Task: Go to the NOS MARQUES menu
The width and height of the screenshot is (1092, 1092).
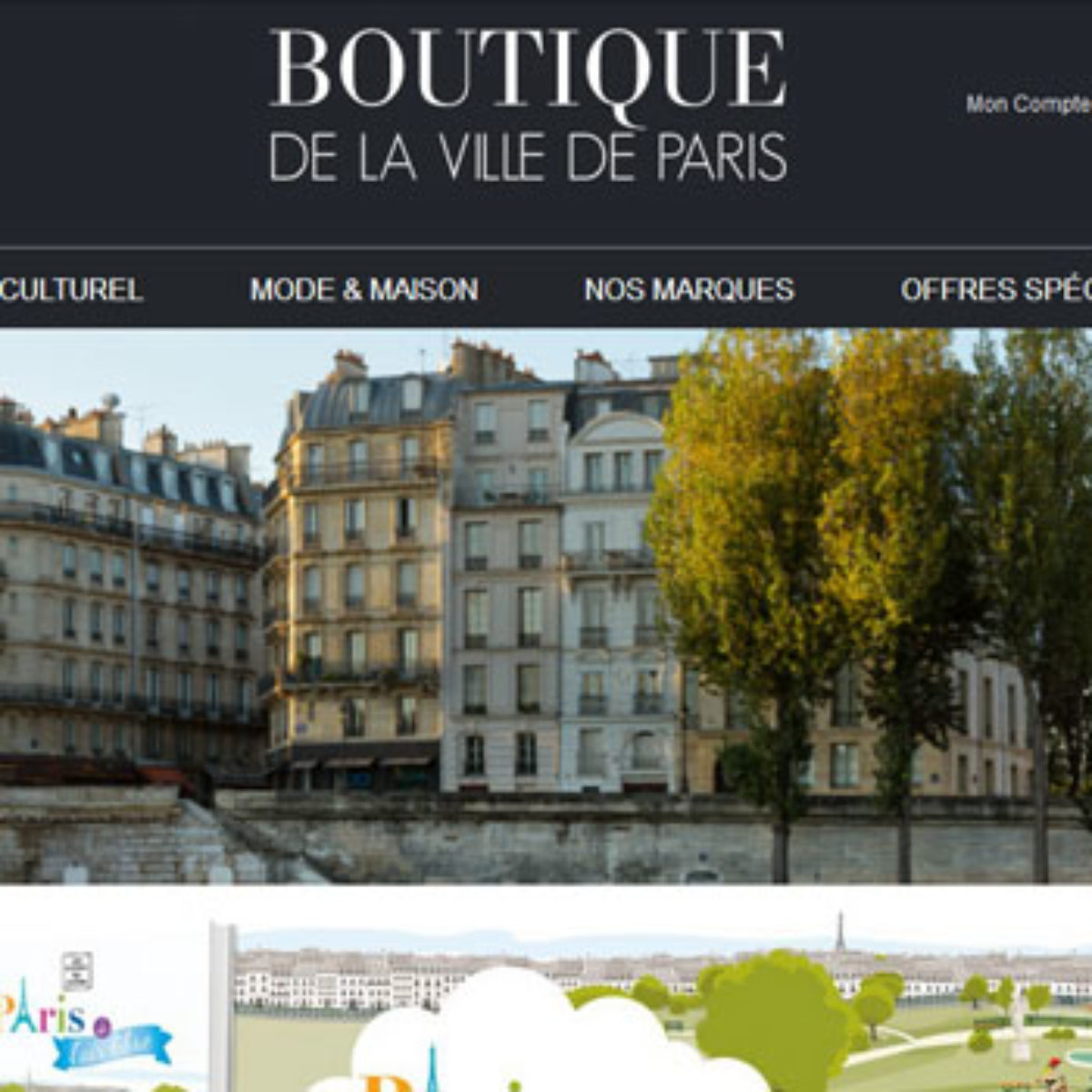Action: (x=689, y=289)
